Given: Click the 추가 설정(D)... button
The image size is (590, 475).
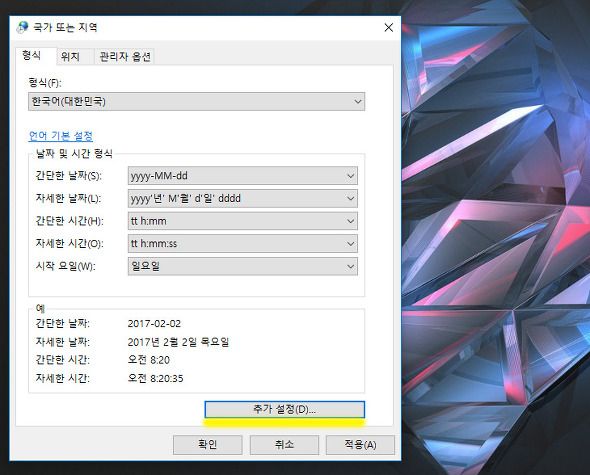Looking at the screenshot, I should coord(284,409).
